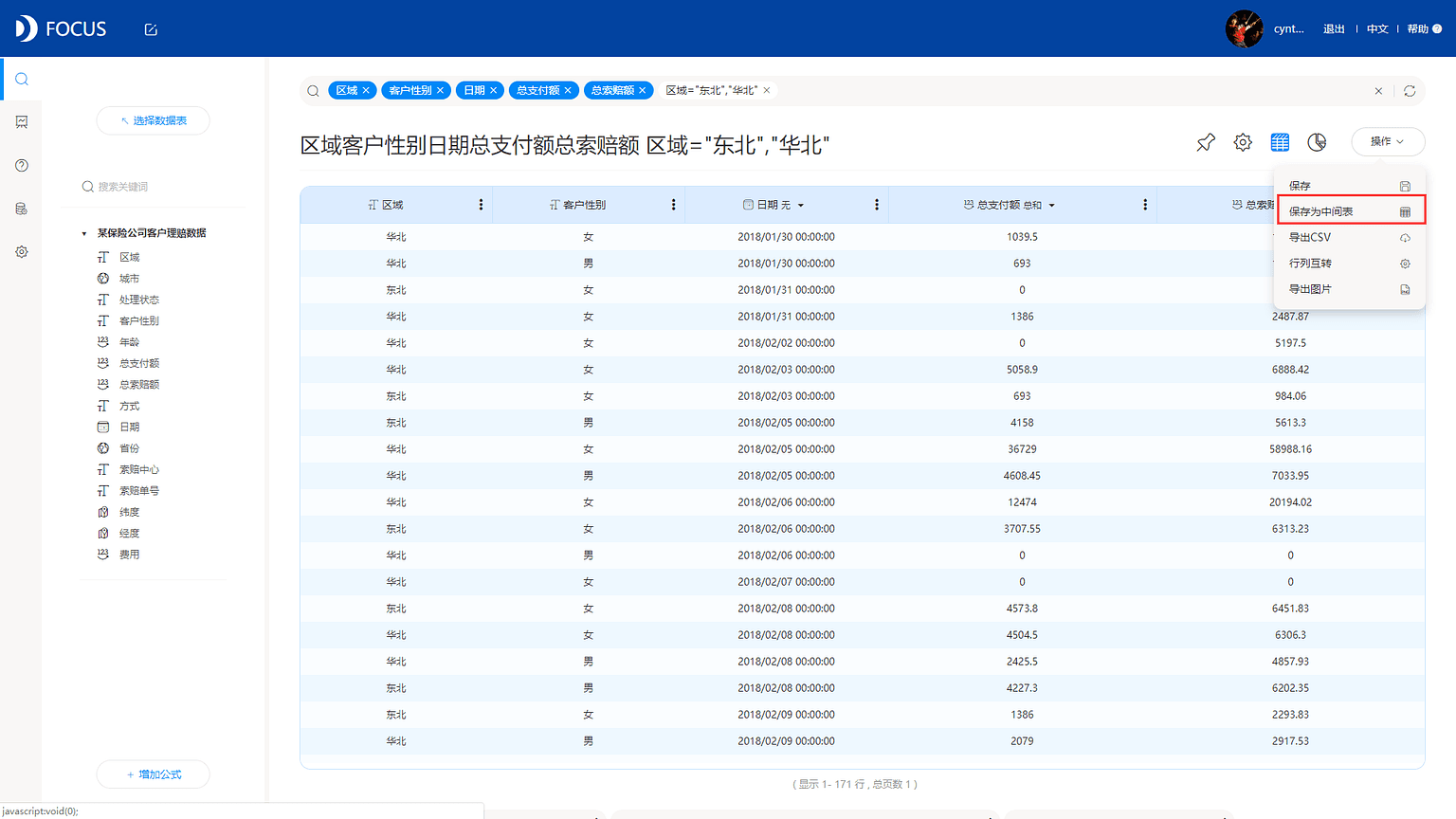
Task: Click the 1039.5 payment cell
Action: (x=1022, y=237)
